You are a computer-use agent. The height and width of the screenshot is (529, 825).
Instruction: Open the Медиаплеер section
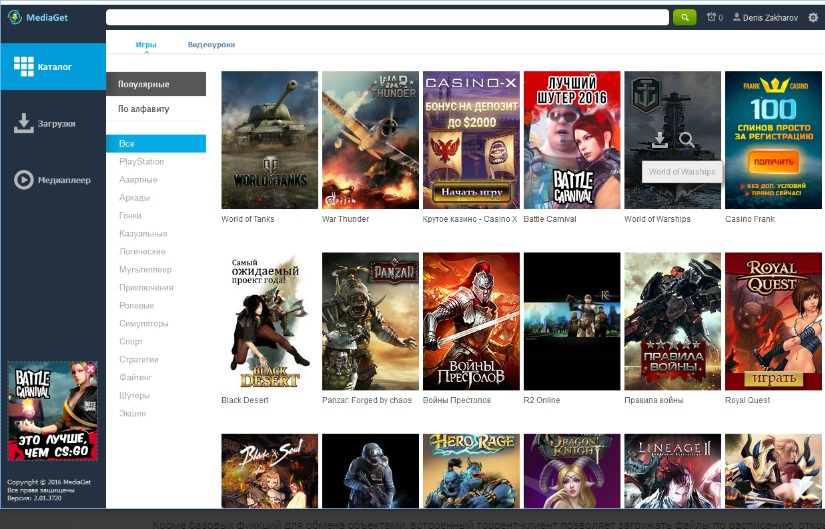(x=52, y=180)
